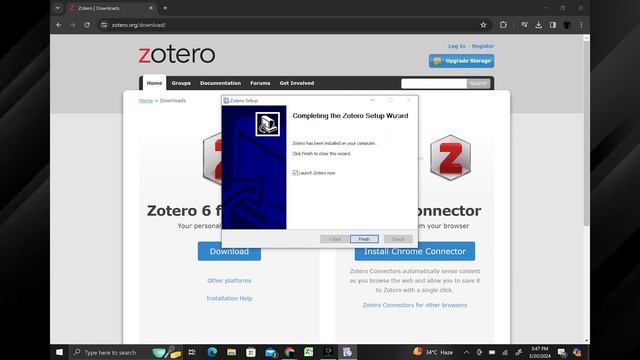Click the website Search button
Screen dimensions: 640x360
(x=478, y=83)
